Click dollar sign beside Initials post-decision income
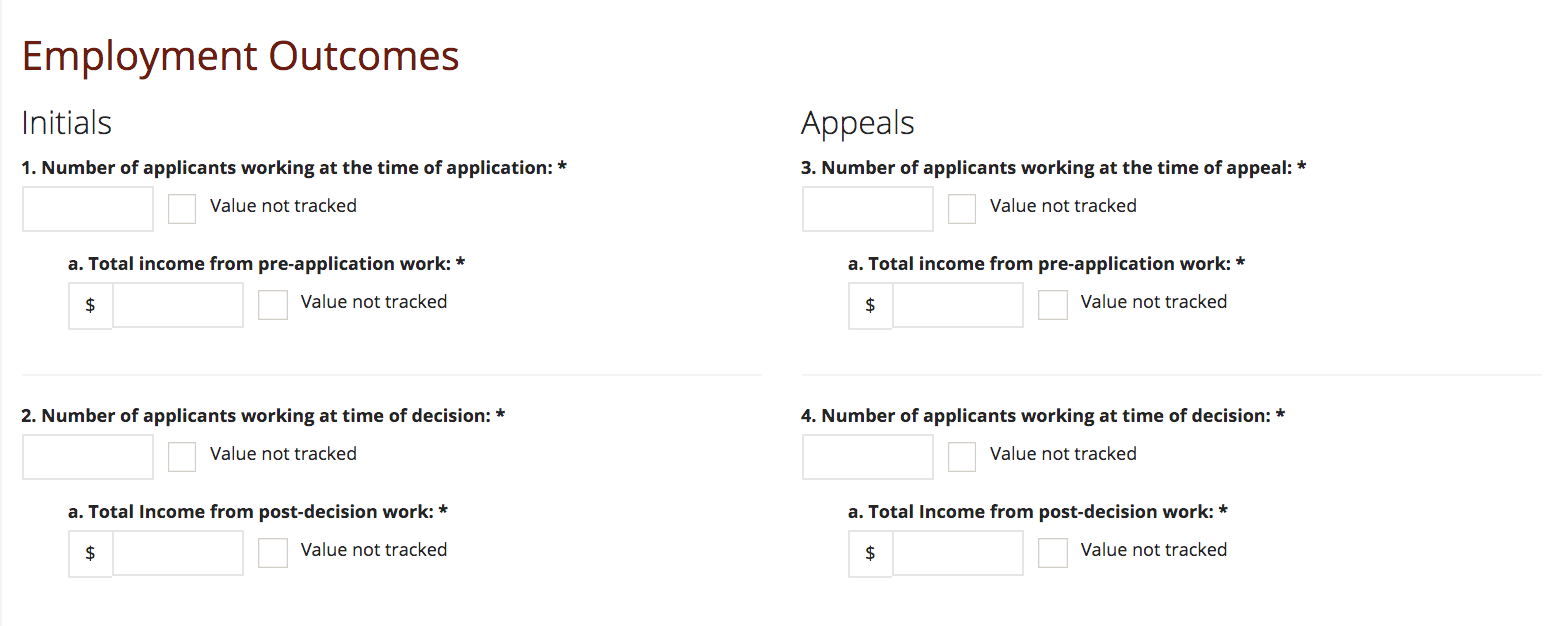Image resolution: width=1560 pixels, height=626 pixels. coord(90,553)
